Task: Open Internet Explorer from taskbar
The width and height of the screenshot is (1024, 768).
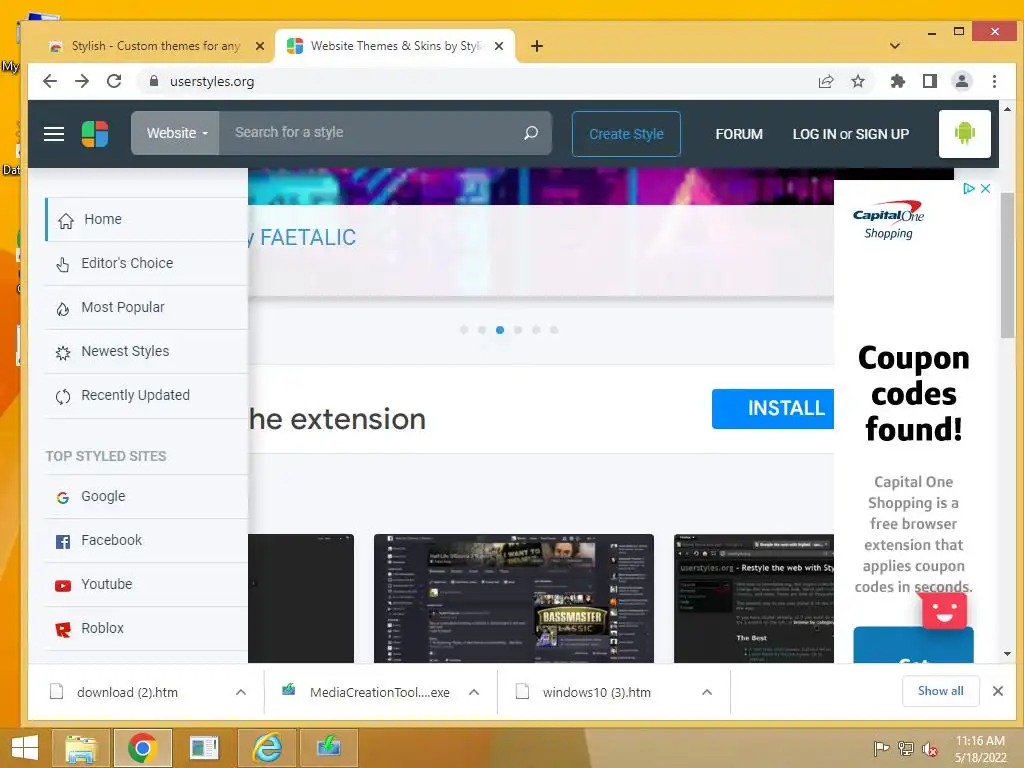Action: tap(266, 748)
